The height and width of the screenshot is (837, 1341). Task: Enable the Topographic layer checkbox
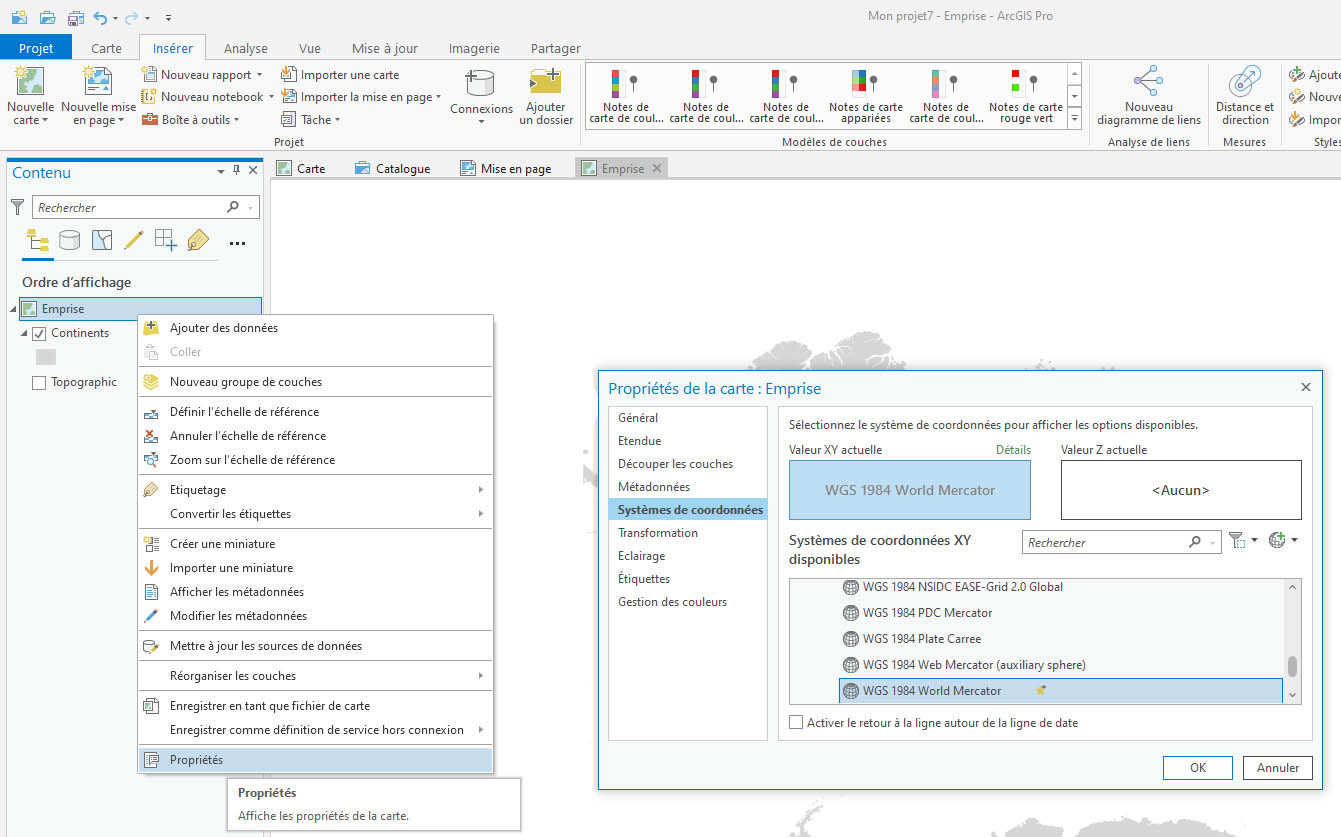tap(40, 382)
